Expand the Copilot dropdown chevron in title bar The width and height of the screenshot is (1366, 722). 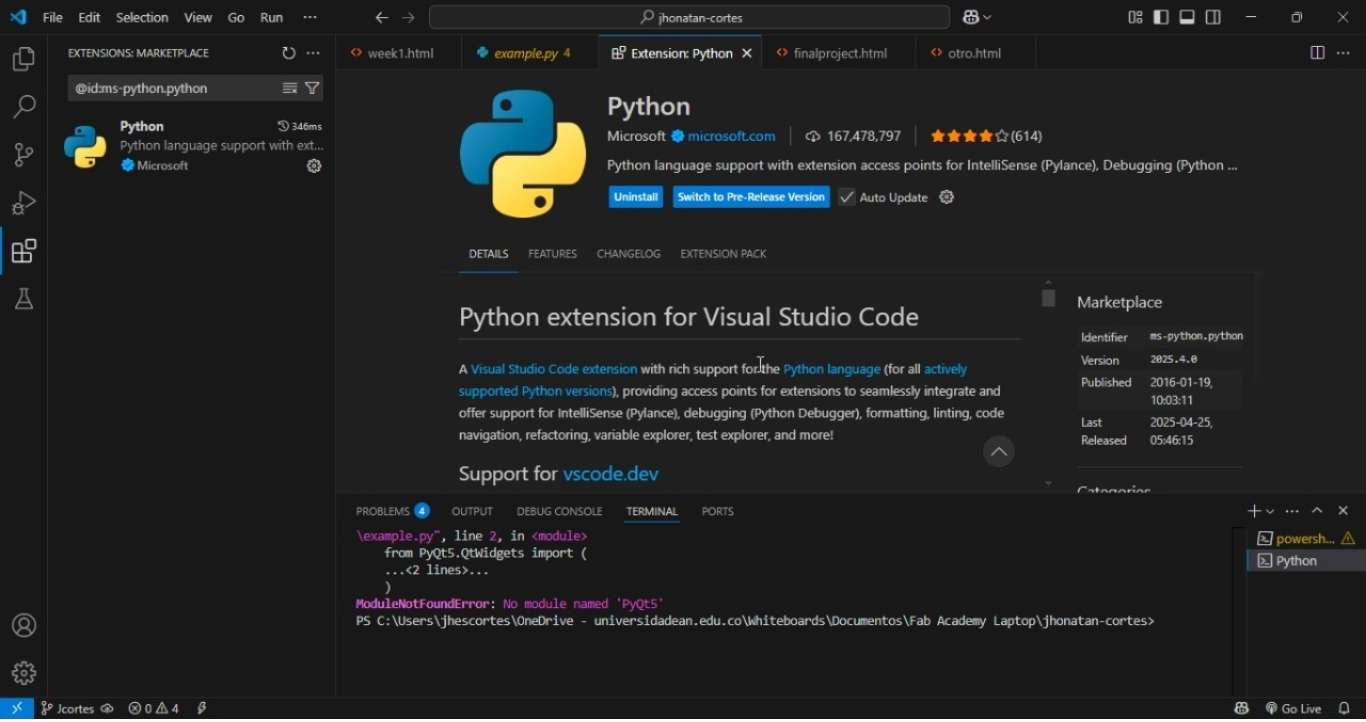pyautogui.click(x=988, y=17)
